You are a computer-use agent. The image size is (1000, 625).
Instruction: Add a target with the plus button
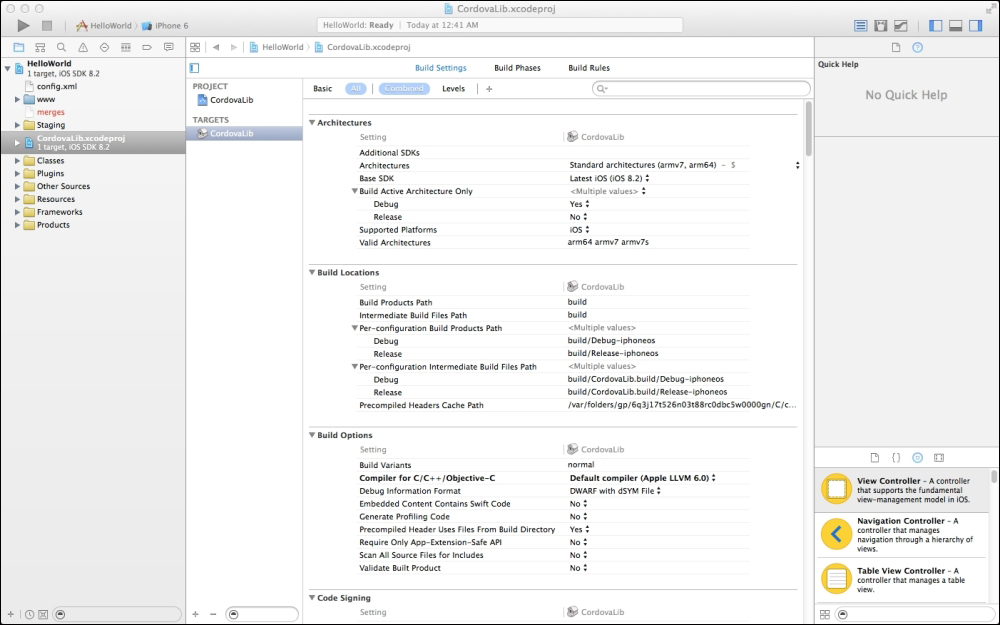[195, 614]
